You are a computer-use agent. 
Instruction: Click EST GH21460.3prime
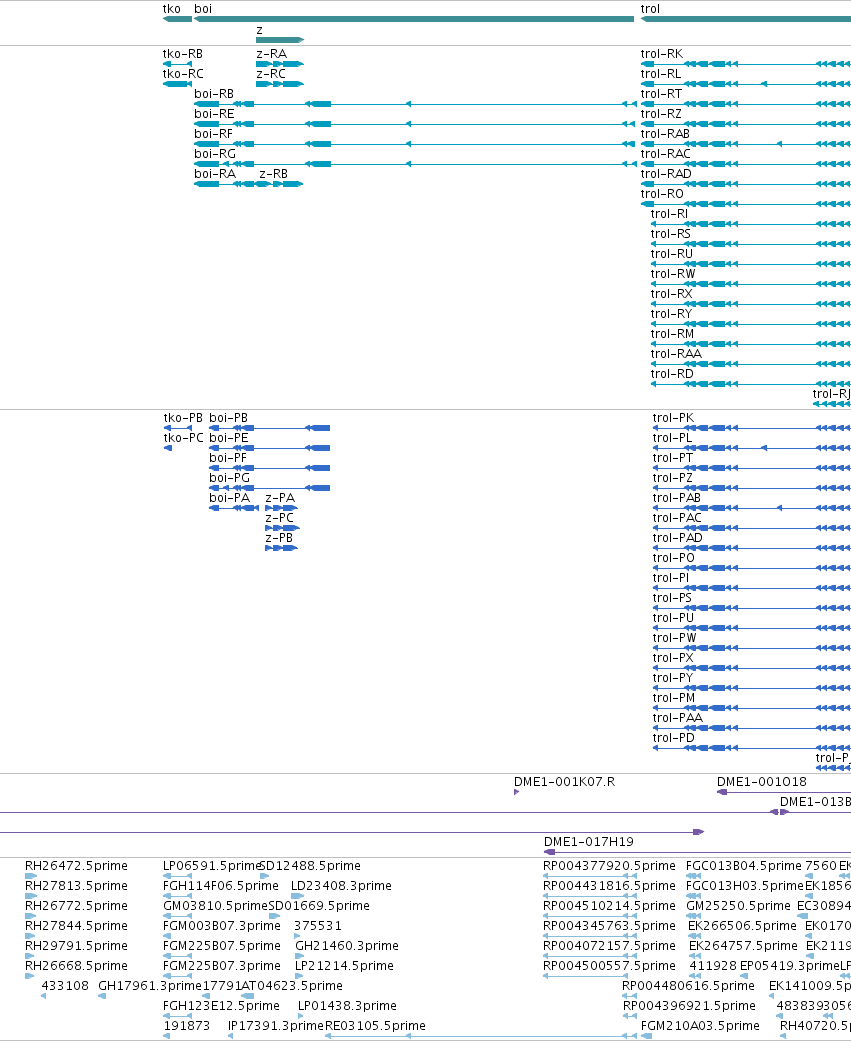pos(347,945)
